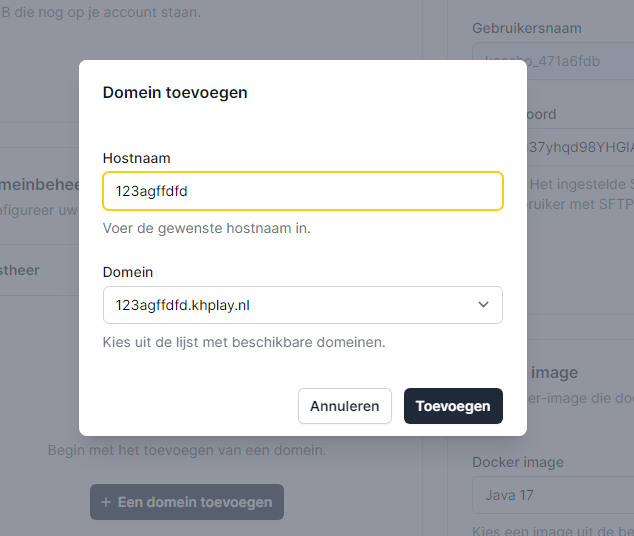
Task: Click the Domein field label
Action: point(128,272)
